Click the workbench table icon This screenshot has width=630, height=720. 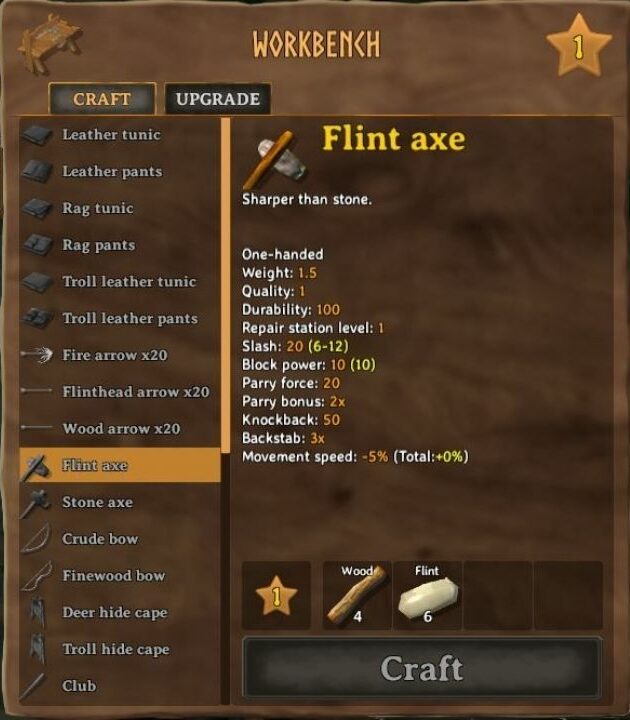[x=48, y=44]
